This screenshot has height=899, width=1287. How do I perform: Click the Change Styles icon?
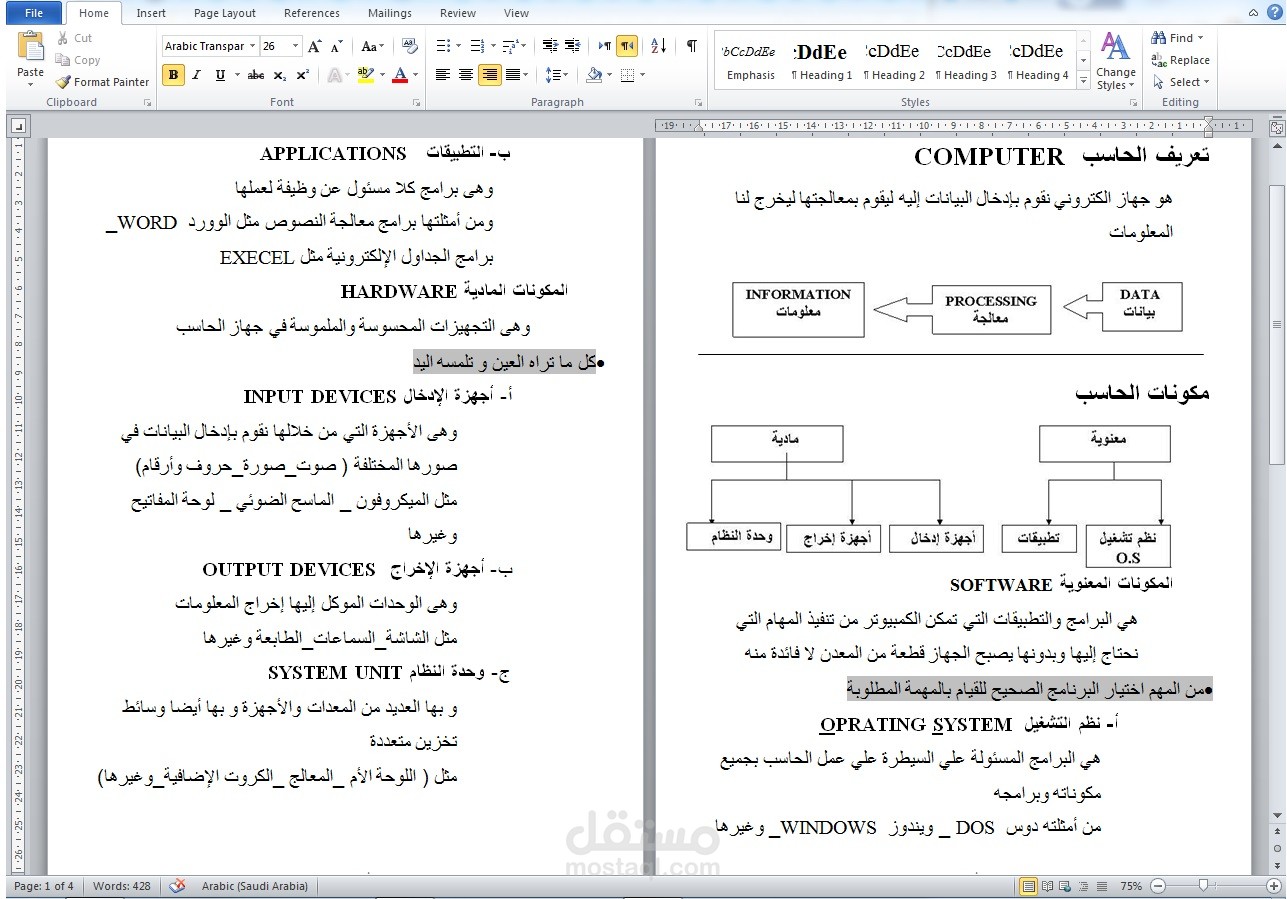click(1115, 61)
